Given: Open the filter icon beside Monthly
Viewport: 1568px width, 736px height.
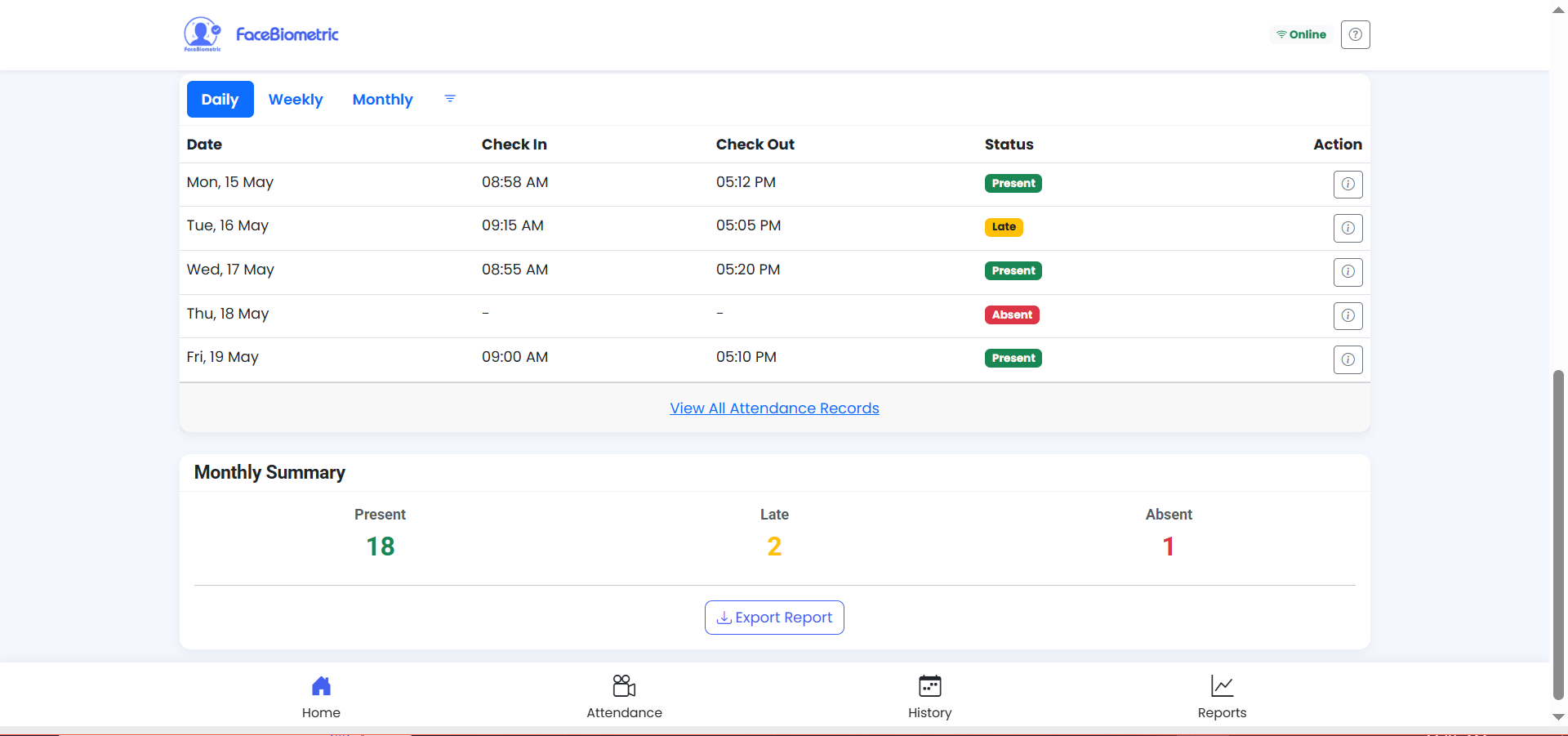Looking at the screenshot, I should [x=450, y=99].
